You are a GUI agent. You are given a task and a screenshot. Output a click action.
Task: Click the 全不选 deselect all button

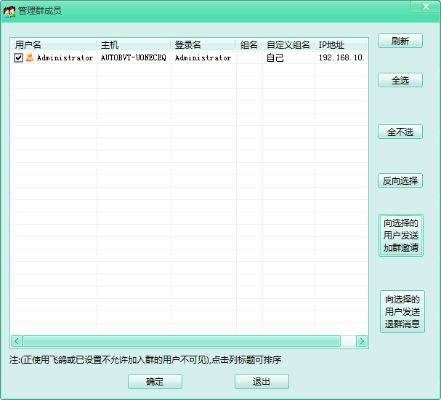click(x=400, y=132)
